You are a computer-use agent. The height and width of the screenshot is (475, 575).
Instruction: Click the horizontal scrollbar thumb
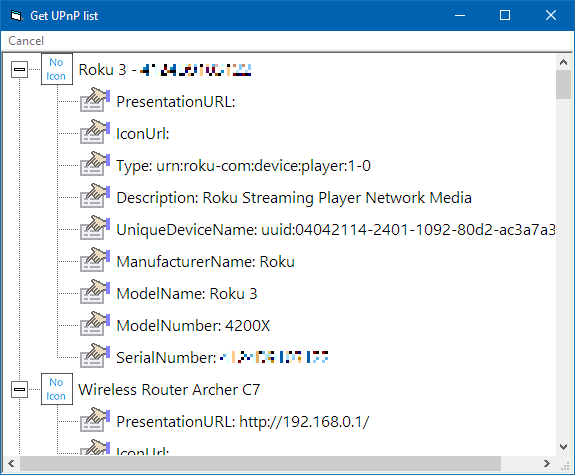(x=260, y=463)
